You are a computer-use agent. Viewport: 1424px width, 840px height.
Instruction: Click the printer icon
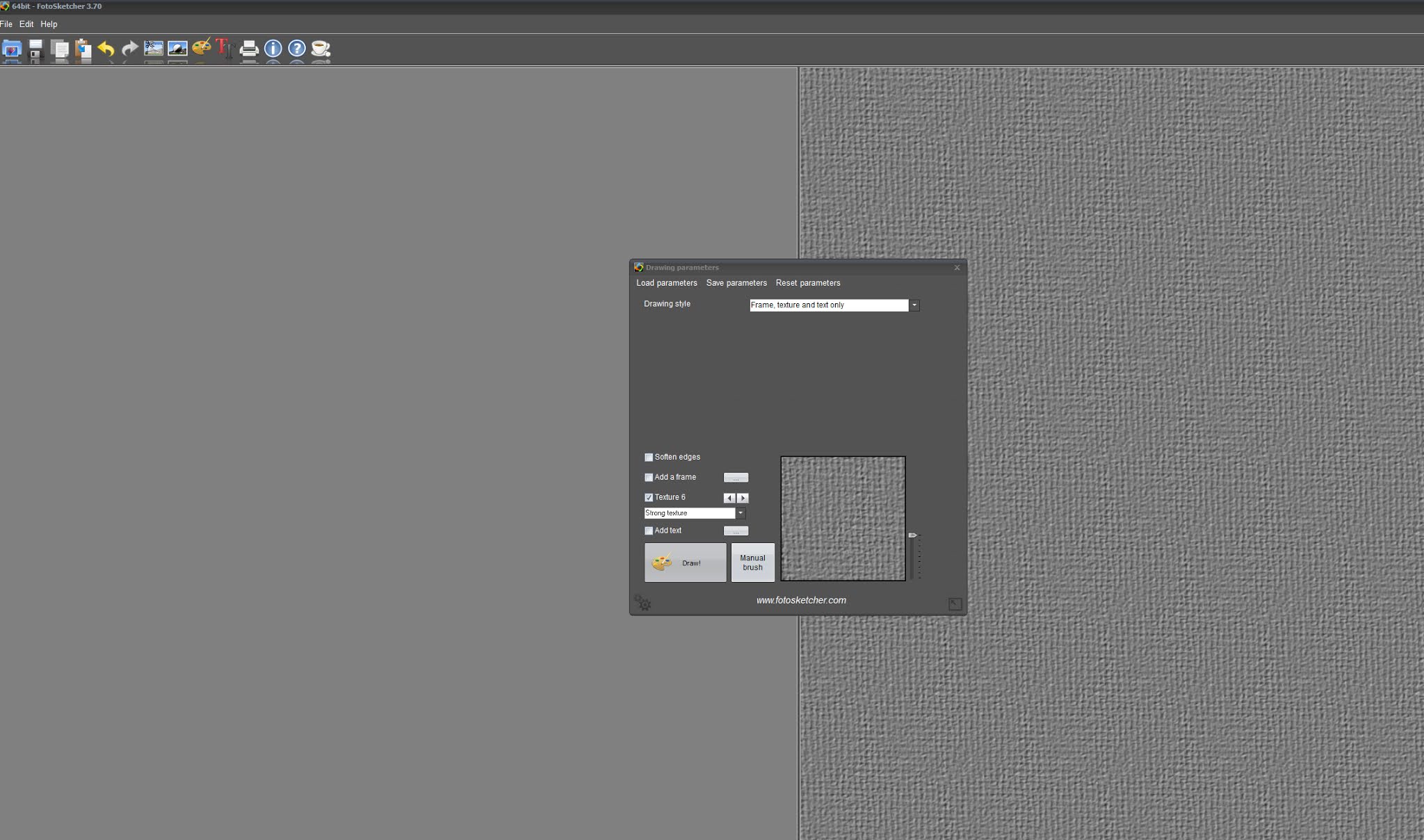pyautogui.click(x=249, y=49)
